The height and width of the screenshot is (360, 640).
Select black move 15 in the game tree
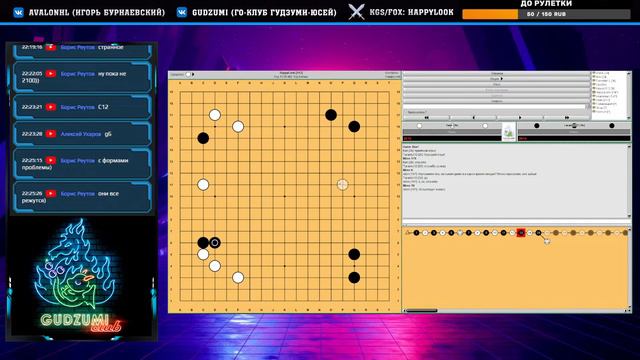[x=538, y=233]
